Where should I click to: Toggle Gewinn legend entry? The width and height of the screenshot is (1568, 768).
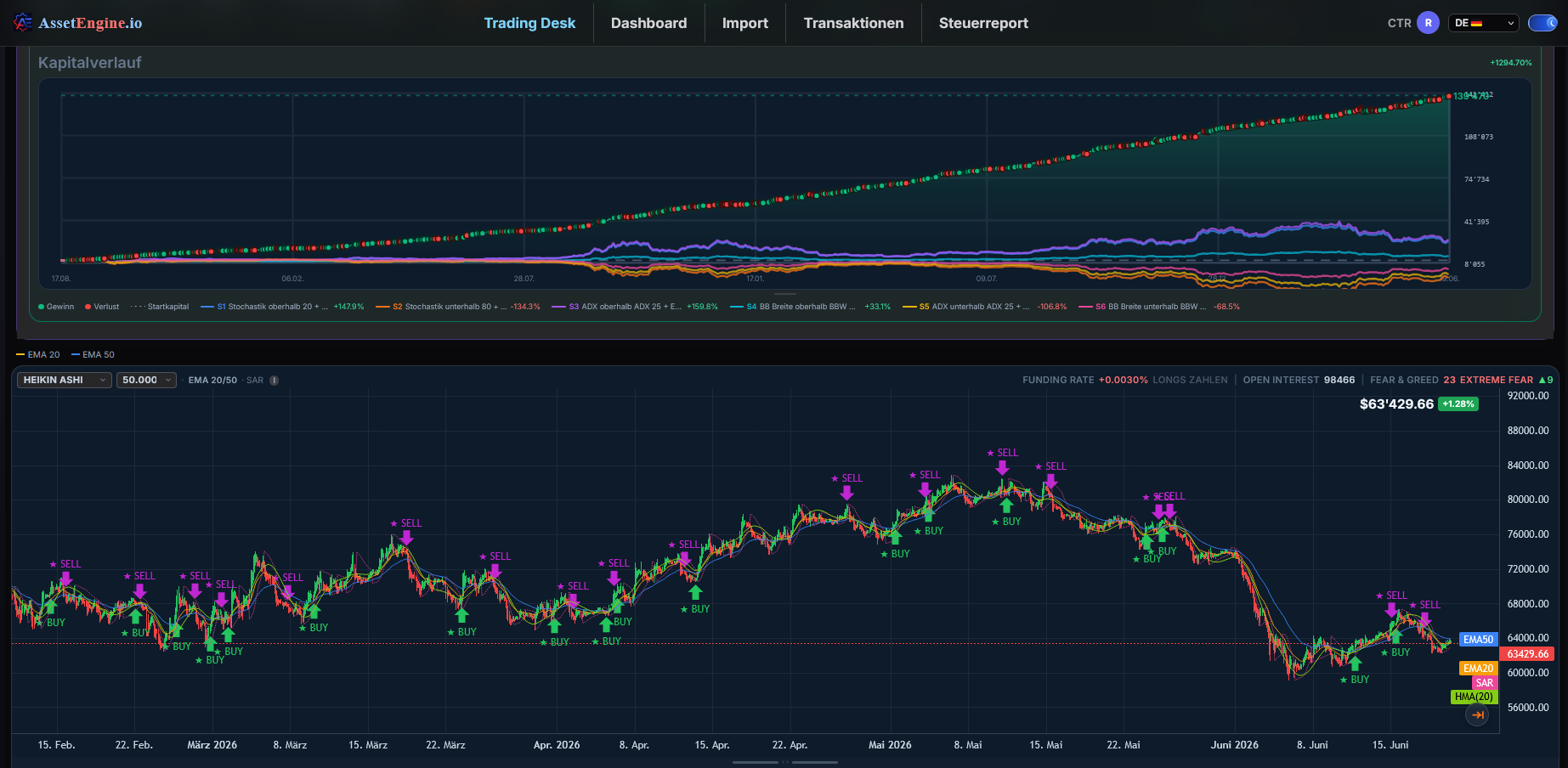[56, 307]
